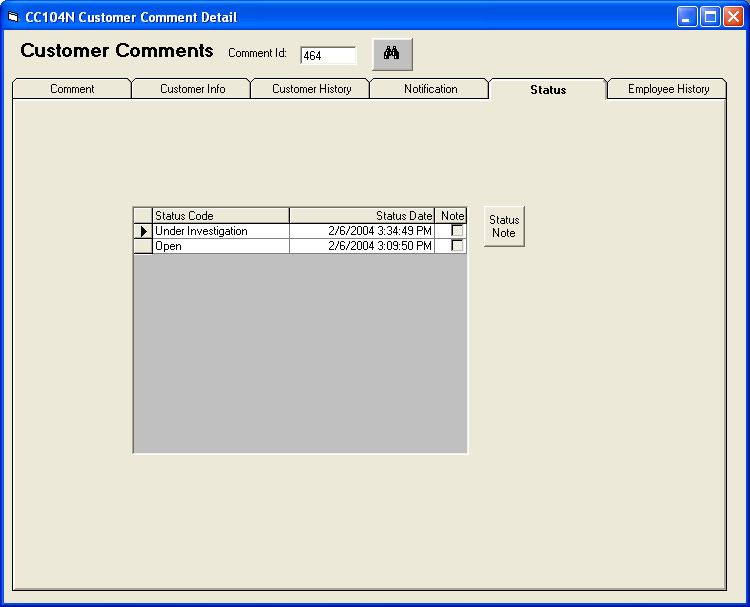This screenshot has width=750, height=607.
Task: Toggle the Note checkbox for Open row
Action: click(457, 246)
